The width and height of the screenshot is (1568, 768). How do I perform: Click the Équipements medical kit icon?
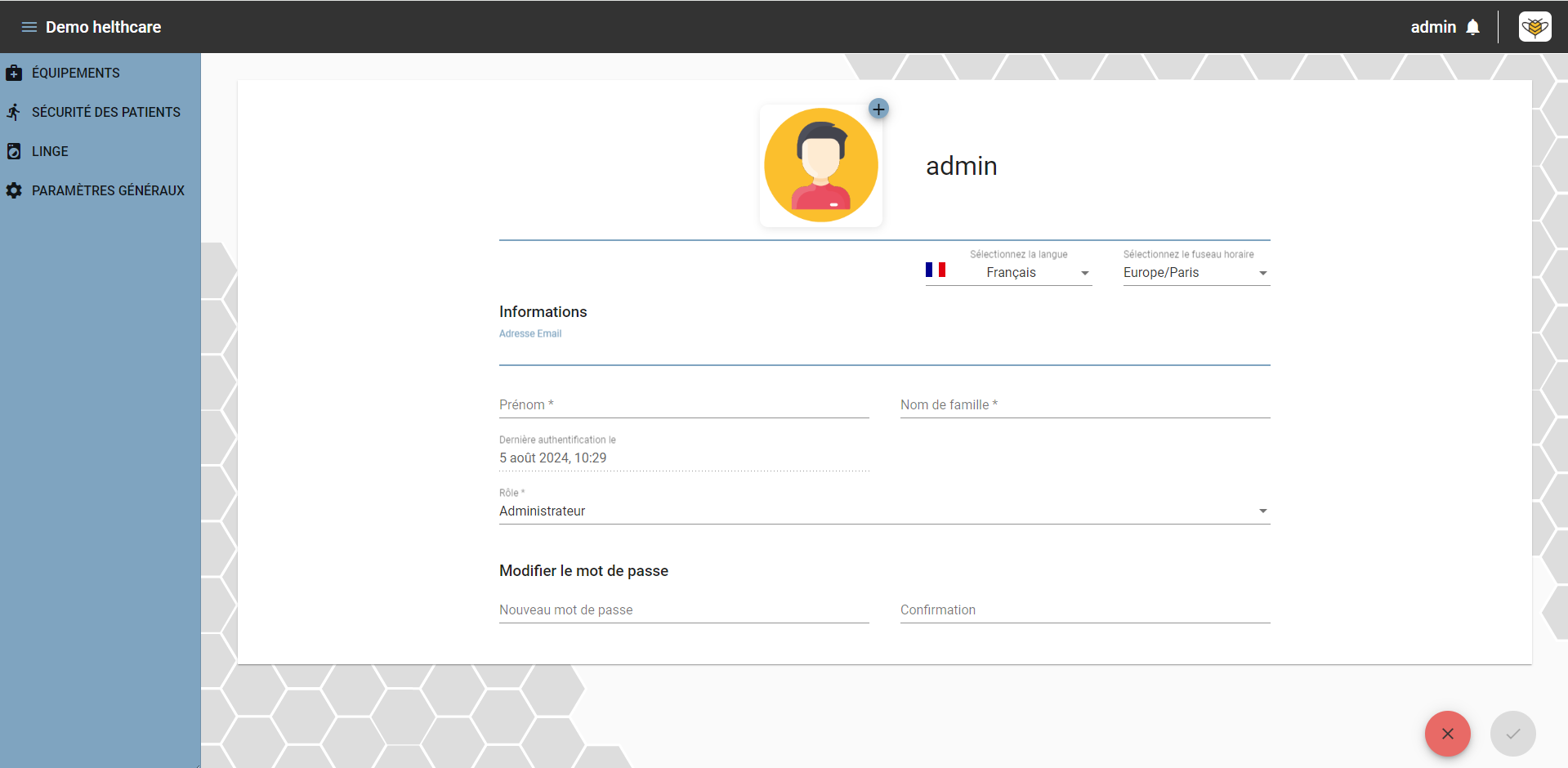[x=14, y=73]
